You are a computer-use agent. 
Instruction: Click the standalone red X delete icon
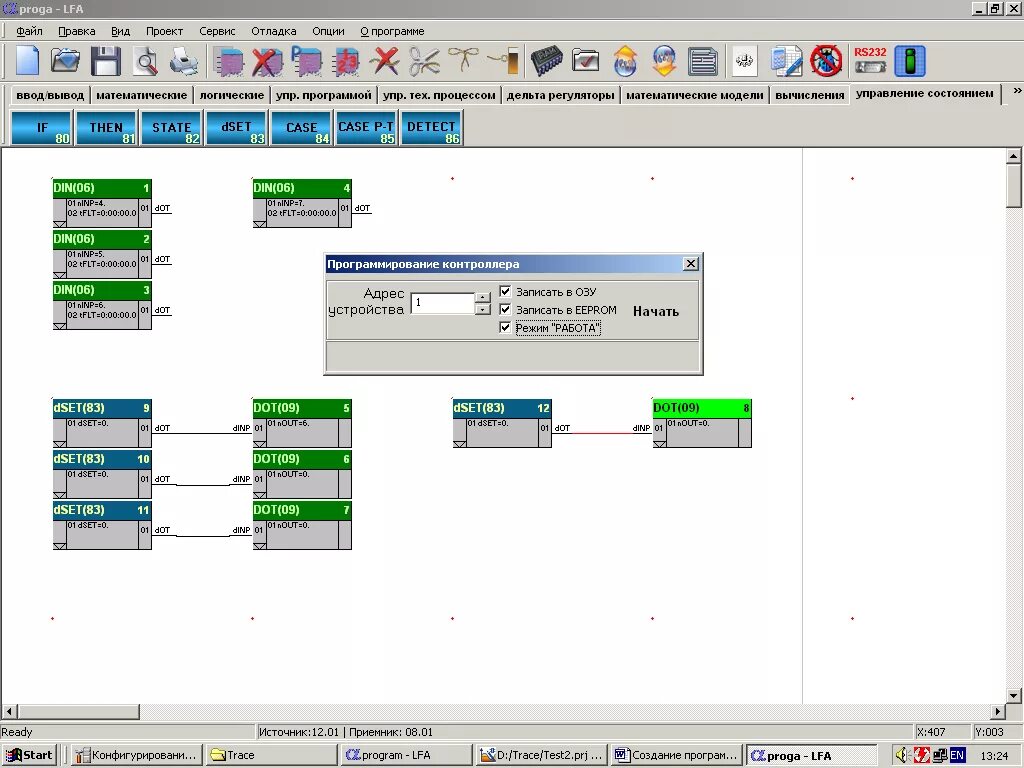(384, 61)
